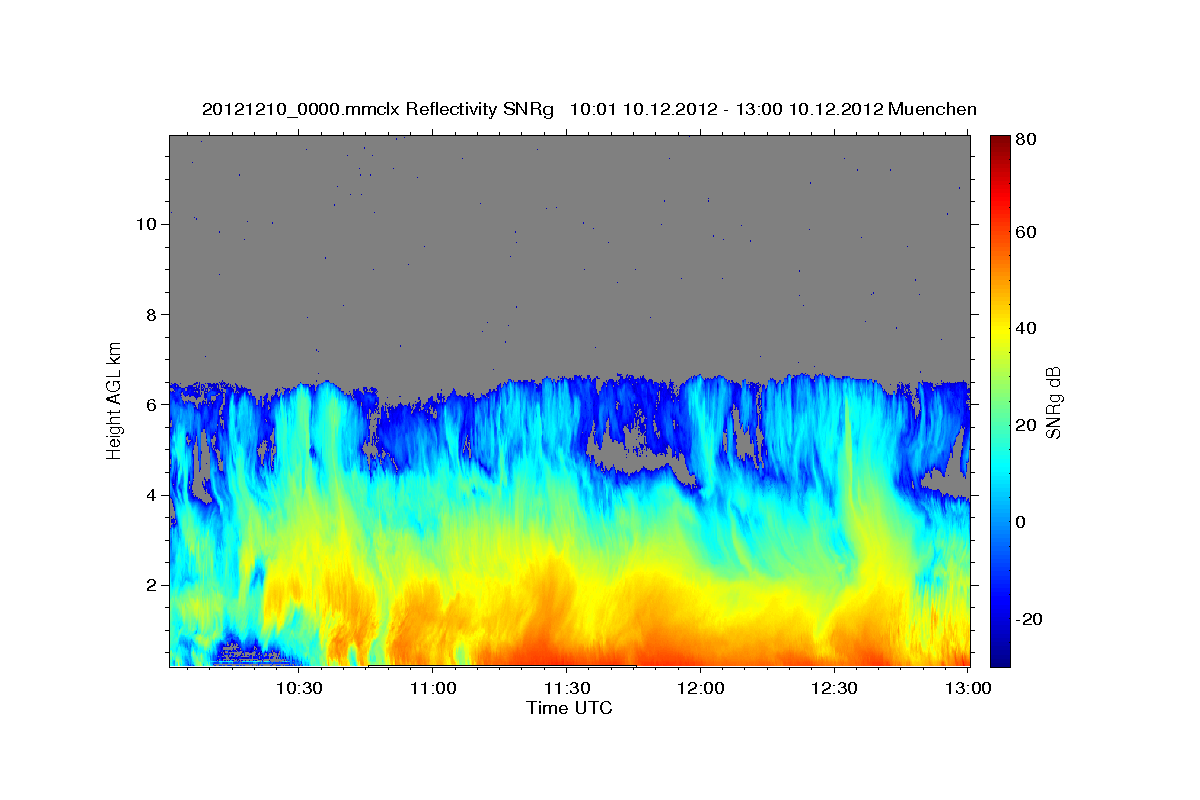
Task: Click the colorbar value 60
Action: click(x=1025, y=232)
